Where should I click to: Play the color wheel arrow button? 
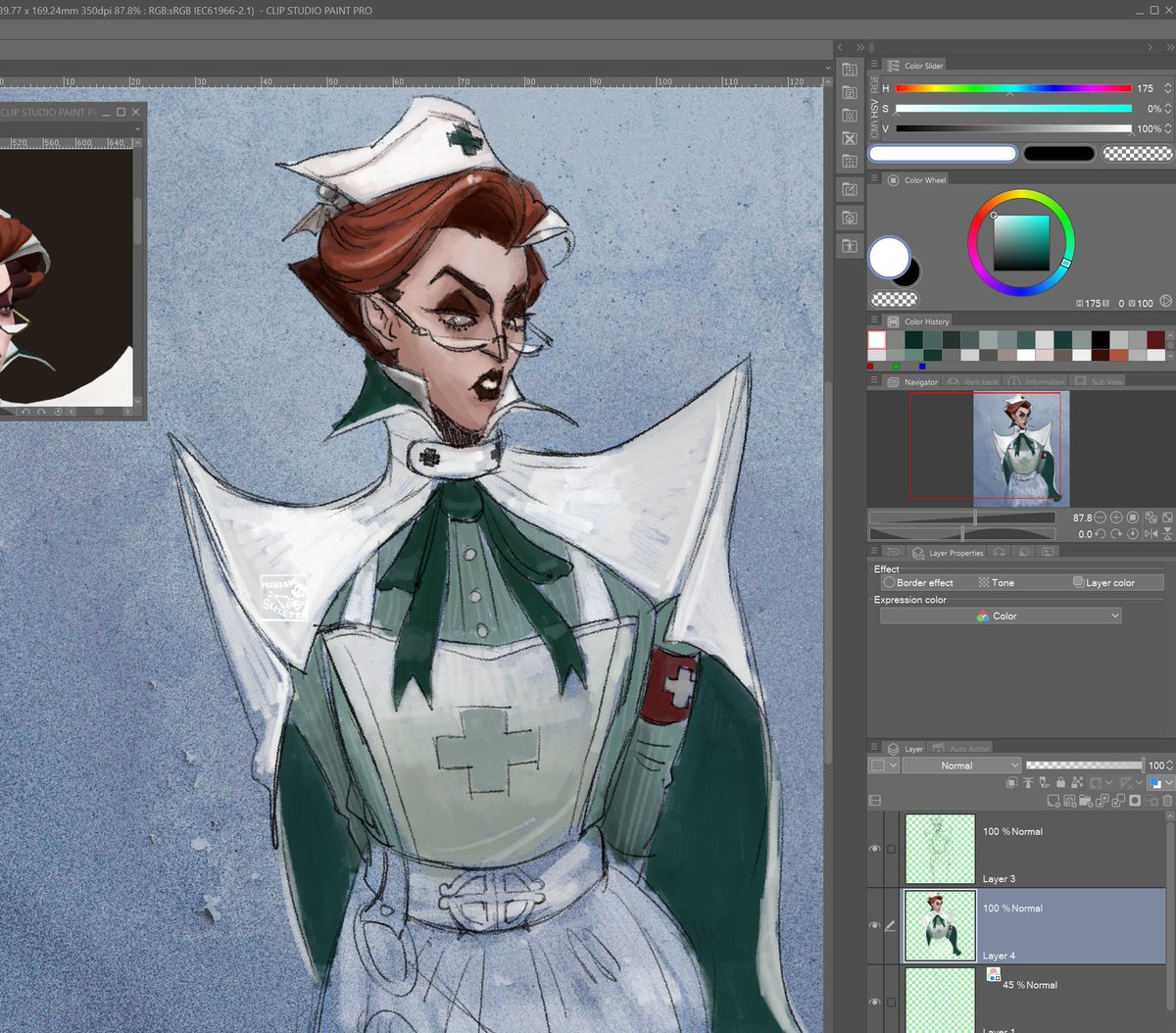1166,302
